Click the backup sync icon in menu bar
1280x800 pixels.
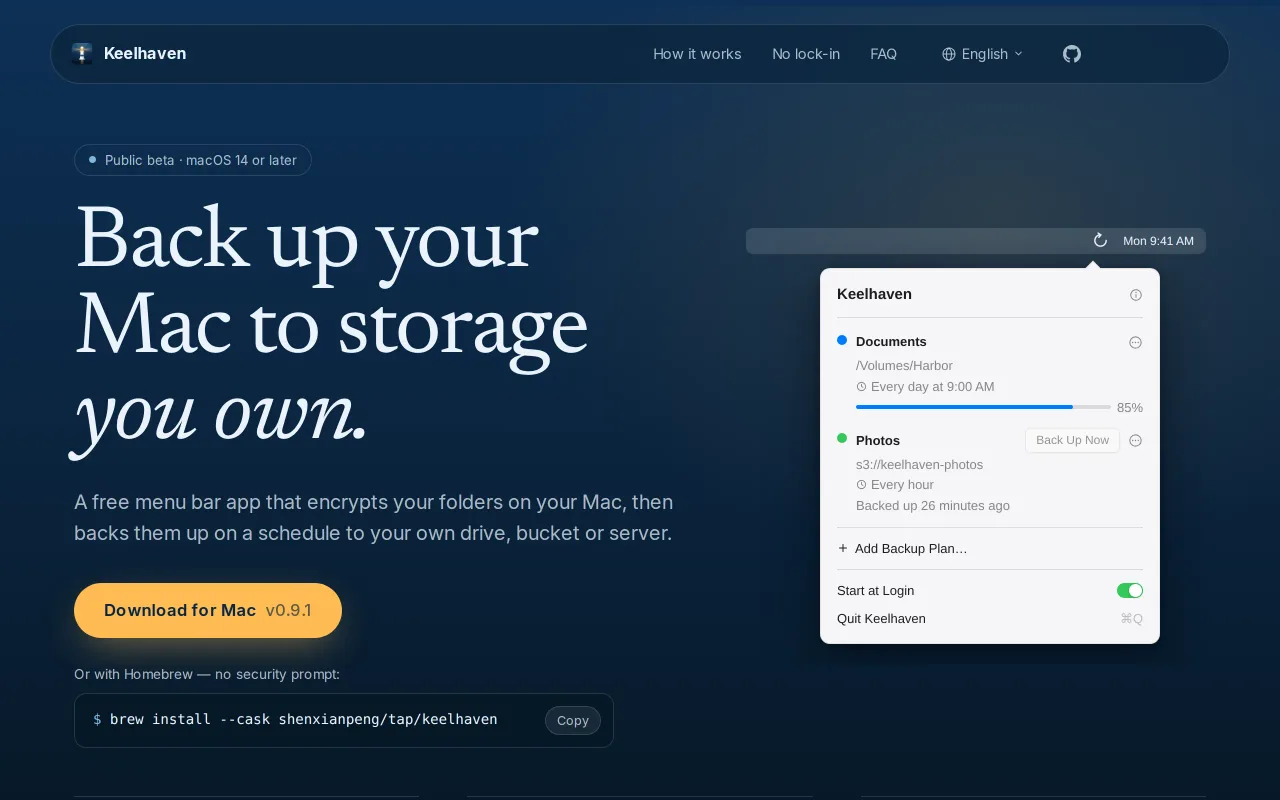tap(1100, 240)
